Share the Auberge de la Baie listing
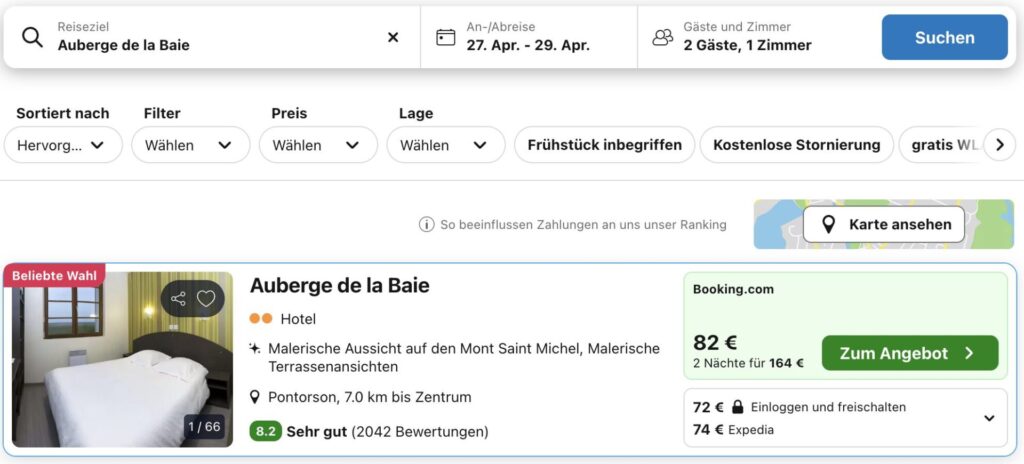Viewport: 1024px width, 464px height. coord(179,298)
